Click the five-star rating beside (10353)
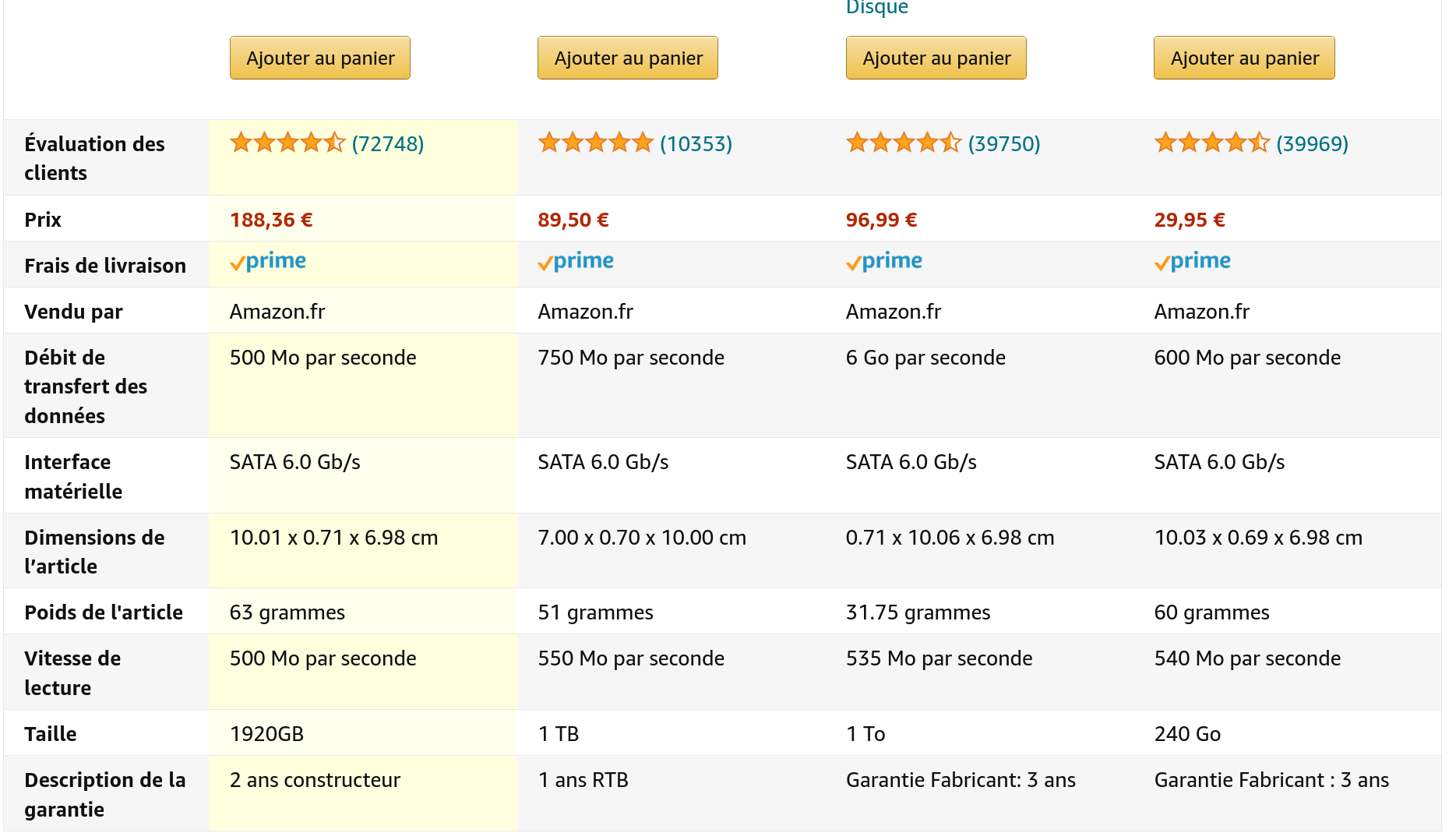 (595, 143)
